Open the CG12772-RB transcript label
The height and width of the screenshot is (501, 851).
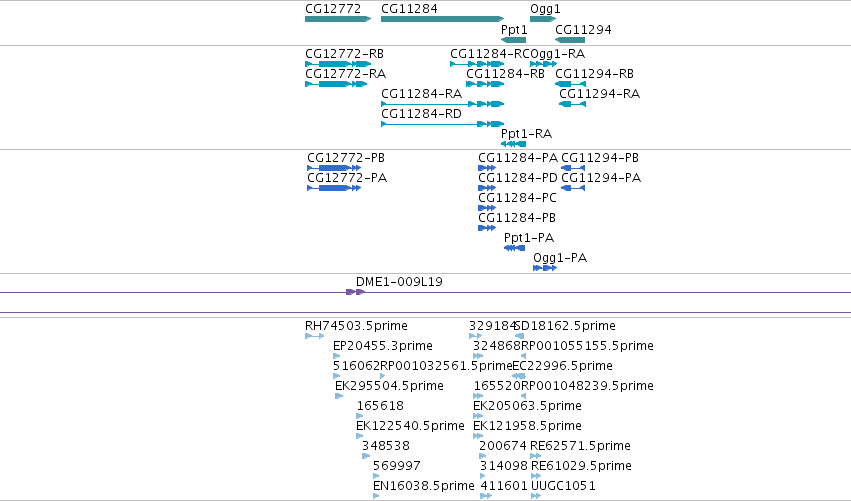tap(344, 54)
